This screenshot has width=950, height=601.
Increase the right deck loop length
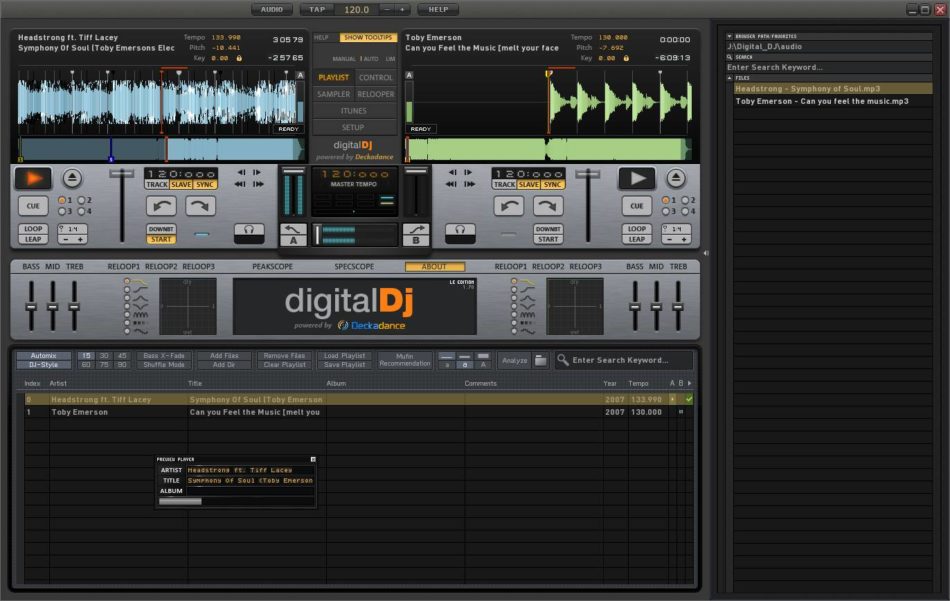coord(684,239)
